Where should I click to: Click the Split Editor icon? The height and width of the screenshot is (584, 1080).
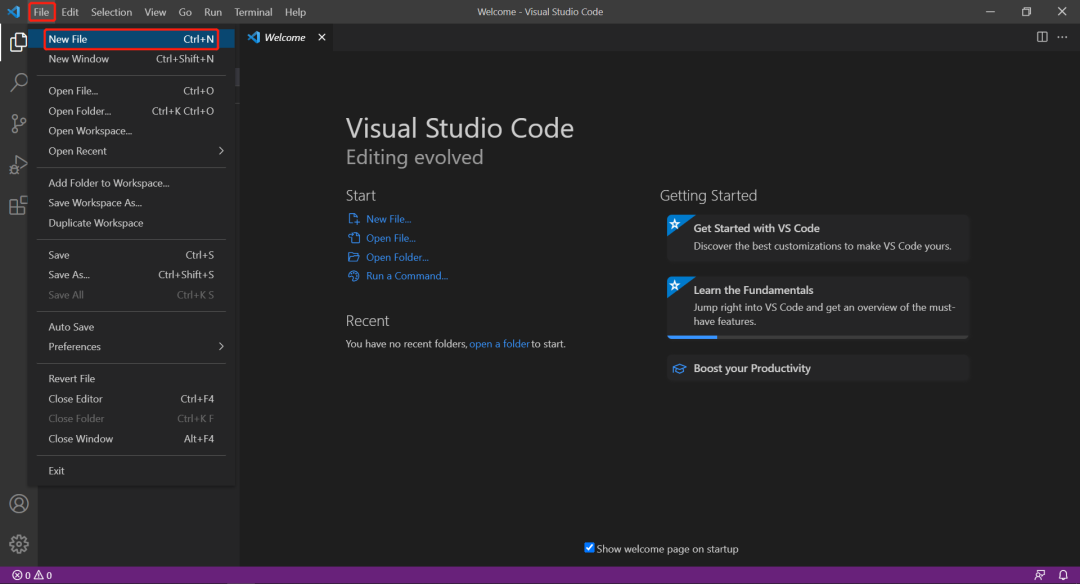pos(1042,37)
